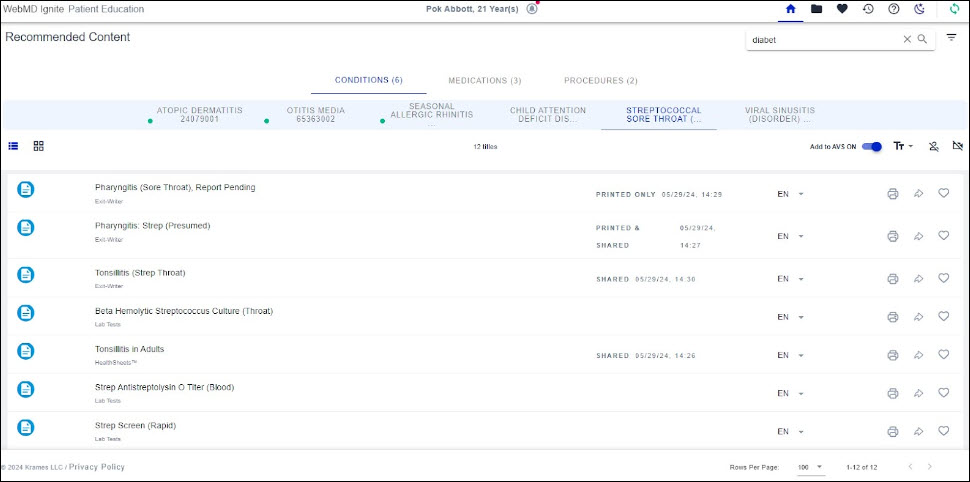Favorite the Strep Screen (Rapid) title
970x482 pixels.
943,431
